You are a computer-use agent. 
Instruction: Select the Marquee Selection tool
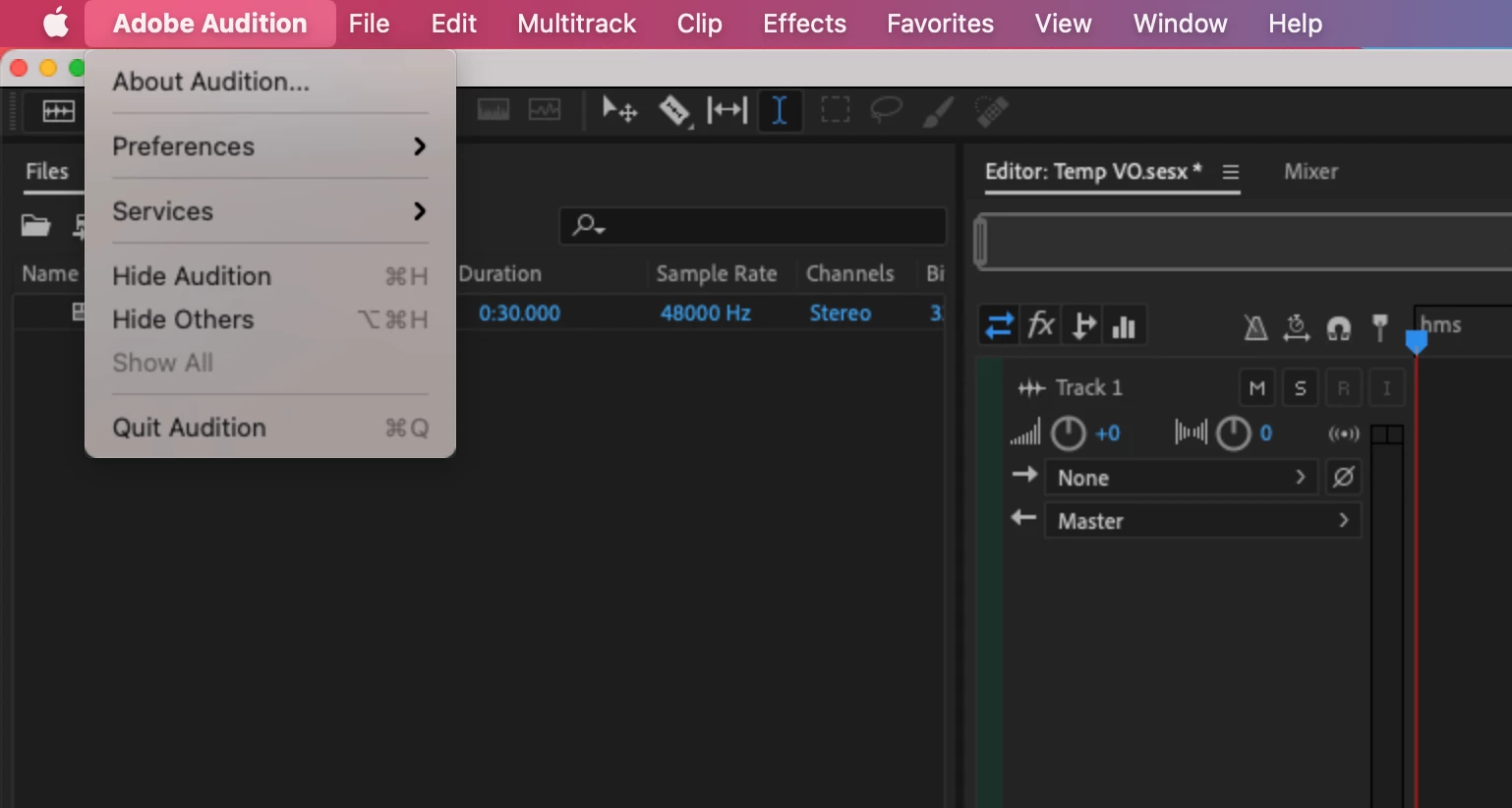point(835,110)
